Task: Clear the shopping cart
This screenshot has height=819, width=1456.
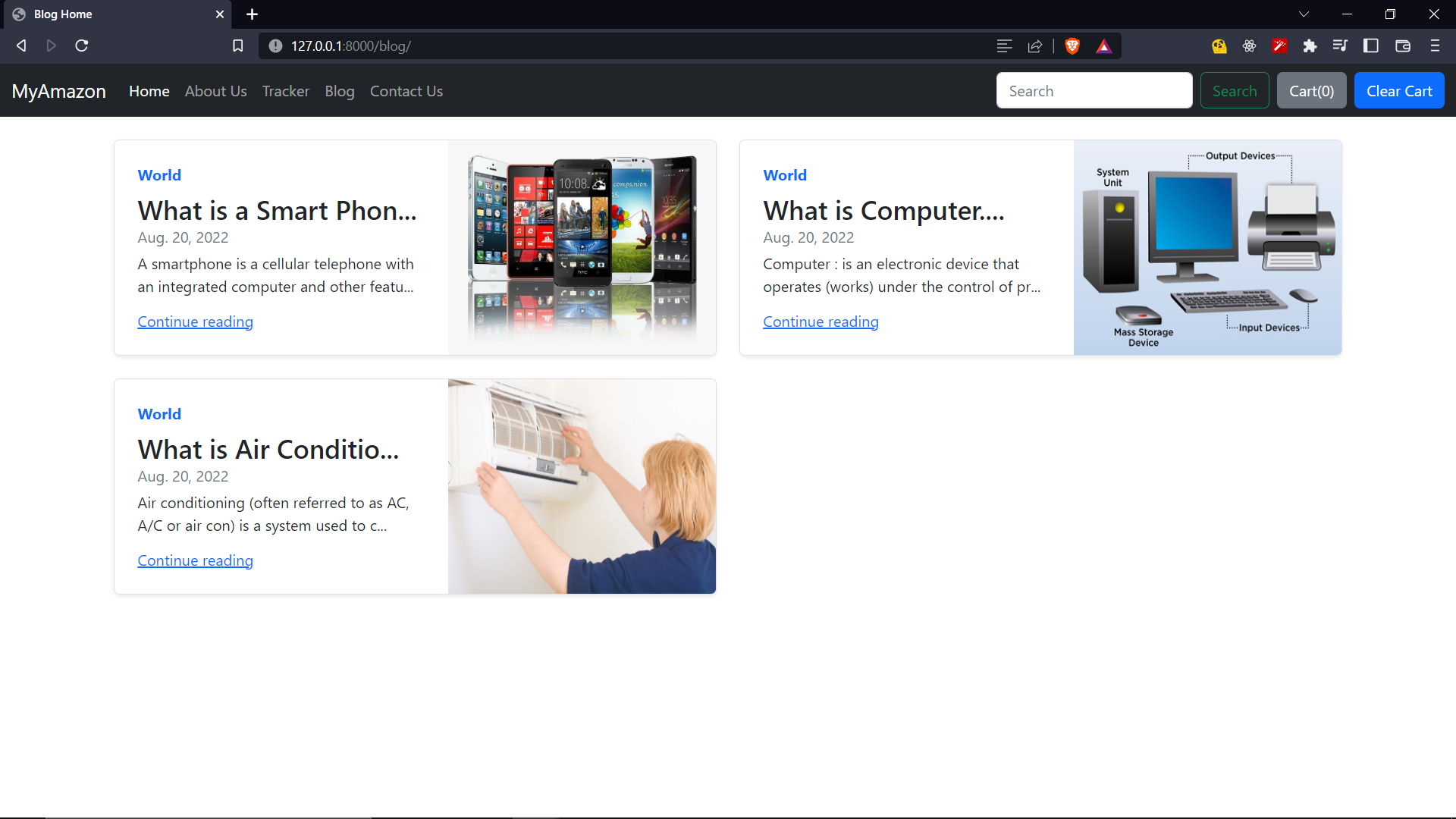Action: click(1398, 90)
